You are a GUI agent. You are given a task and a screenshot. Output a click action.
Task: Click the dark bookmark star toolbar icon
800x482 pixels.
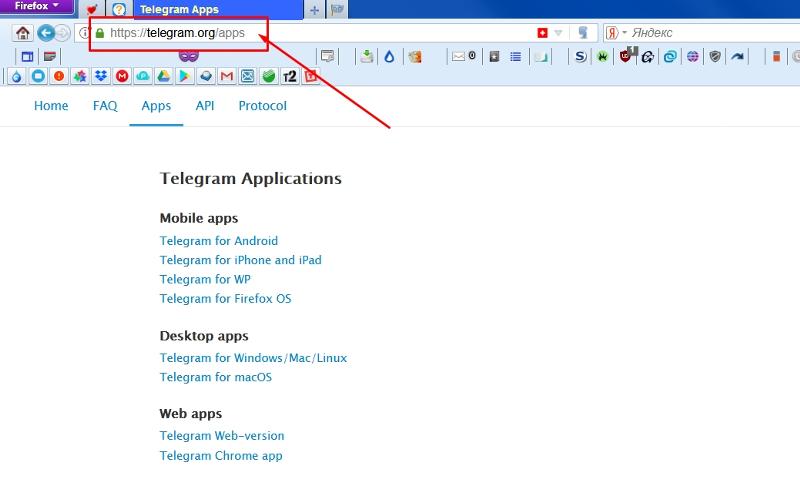pyautogui.click(x=494, y=57)
